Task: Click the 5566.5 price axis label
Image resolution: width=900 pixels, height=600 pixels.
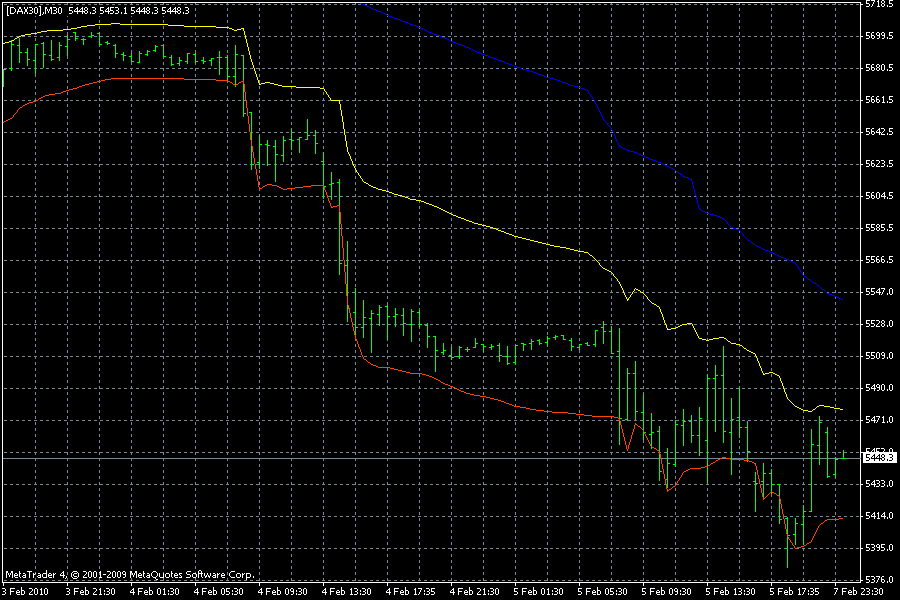Action: [x=879, y=260]
